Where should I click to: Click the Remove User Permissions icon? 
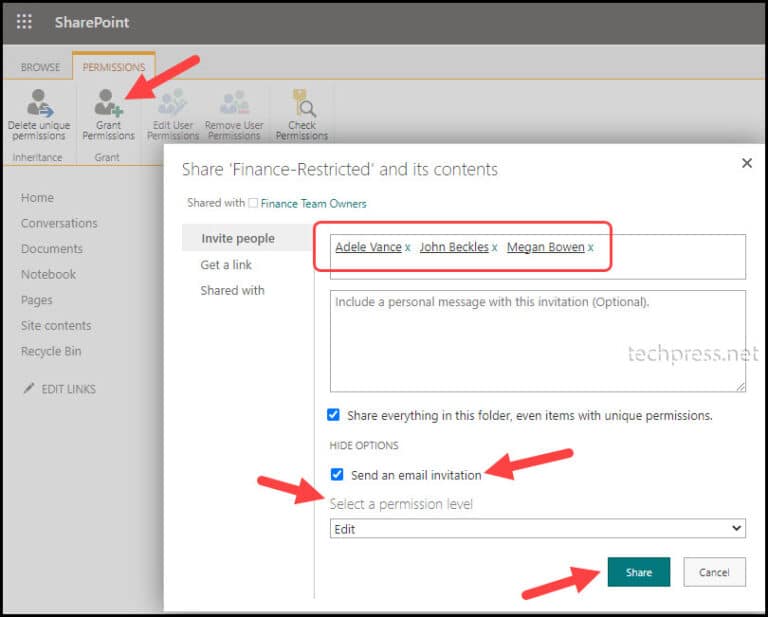[x=234, y=104]
